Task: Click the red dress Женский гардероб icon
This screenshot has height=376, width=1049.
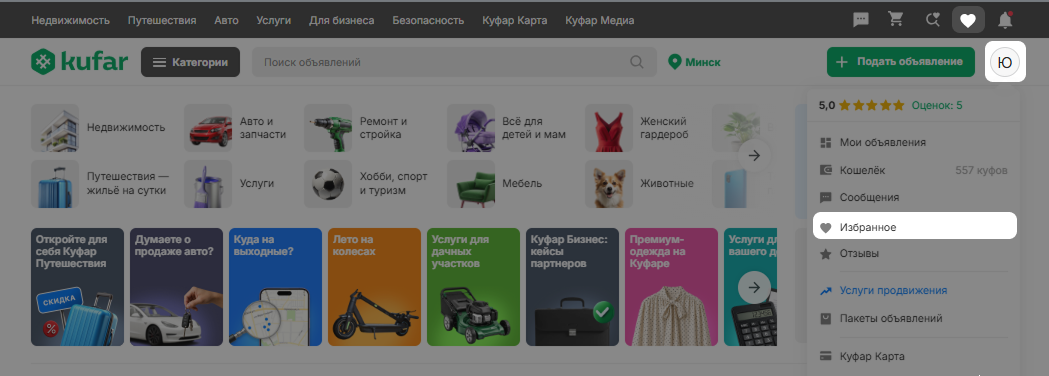Action: tap(609, 128)
